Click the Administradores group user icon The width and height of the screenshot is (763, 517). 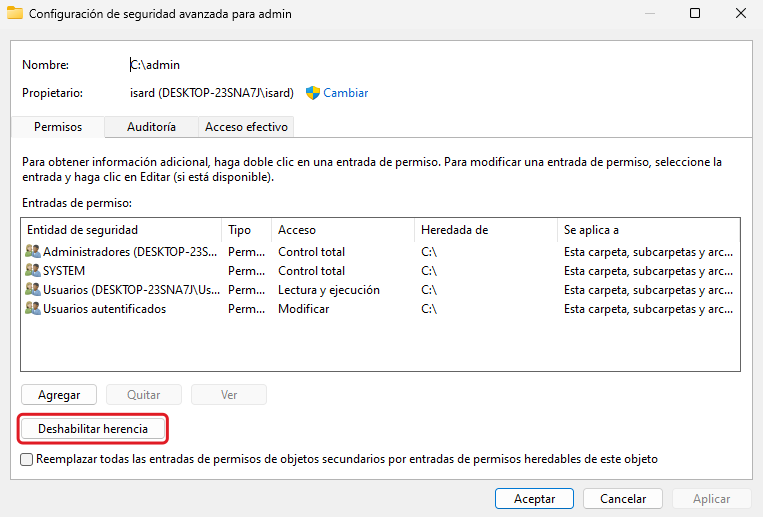(x=33, y=252)
